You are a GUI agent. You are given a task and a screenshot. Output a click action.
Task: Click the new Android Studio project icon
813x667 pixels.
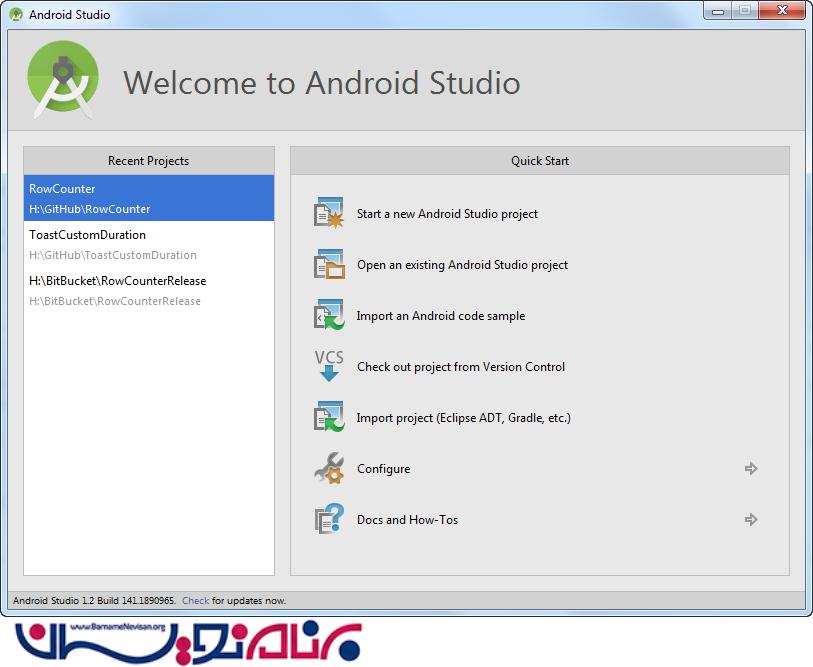tap(328, 213)
